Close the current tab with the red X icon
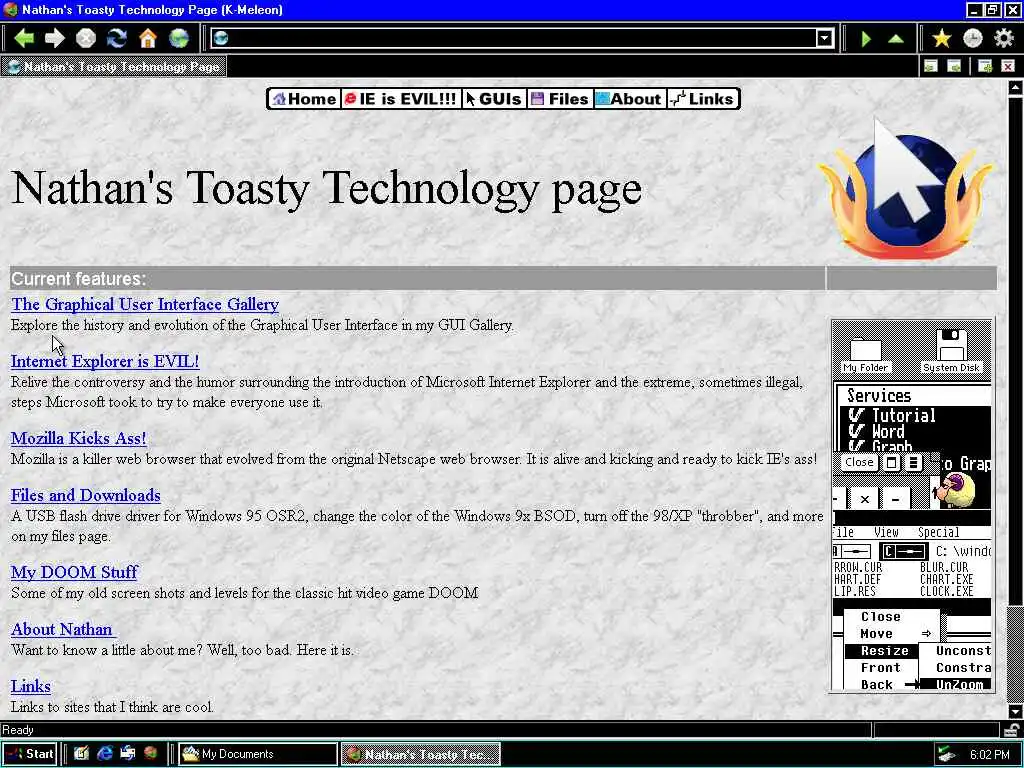 (x=1008, y=66)
